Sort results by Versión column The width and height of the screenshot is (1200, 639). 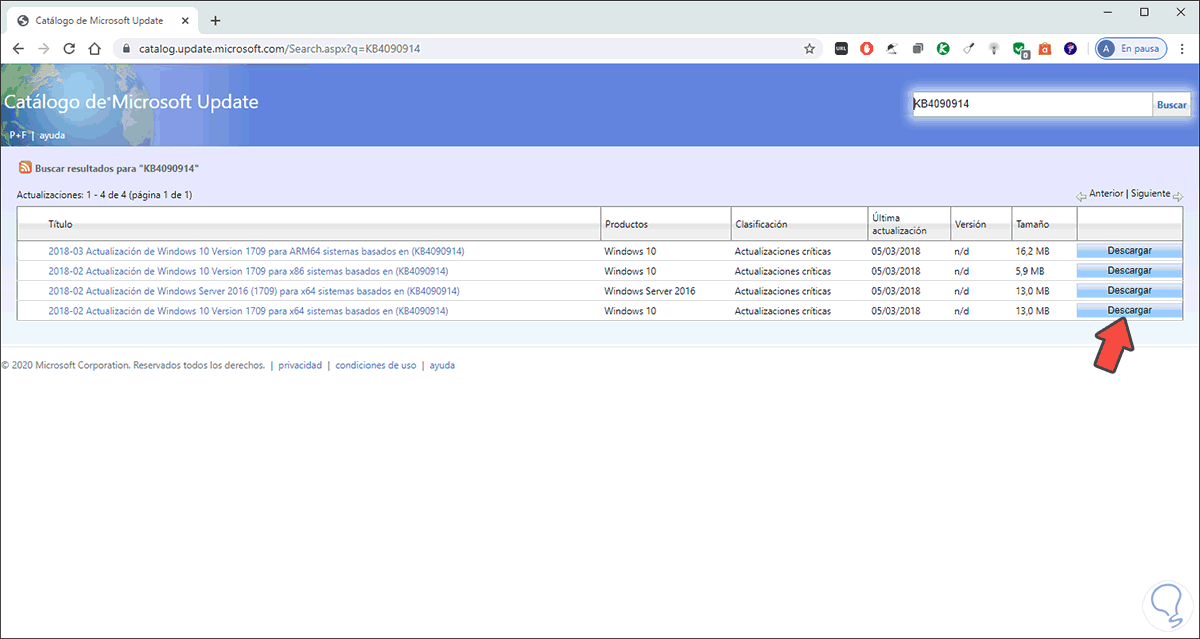970,224
